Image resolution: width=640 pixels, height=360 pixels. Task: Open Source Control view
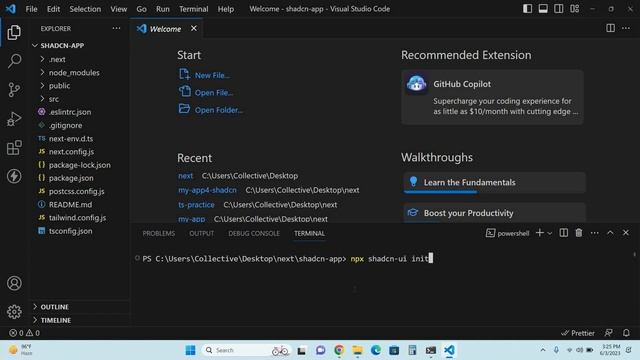click(x=14, y=89)
